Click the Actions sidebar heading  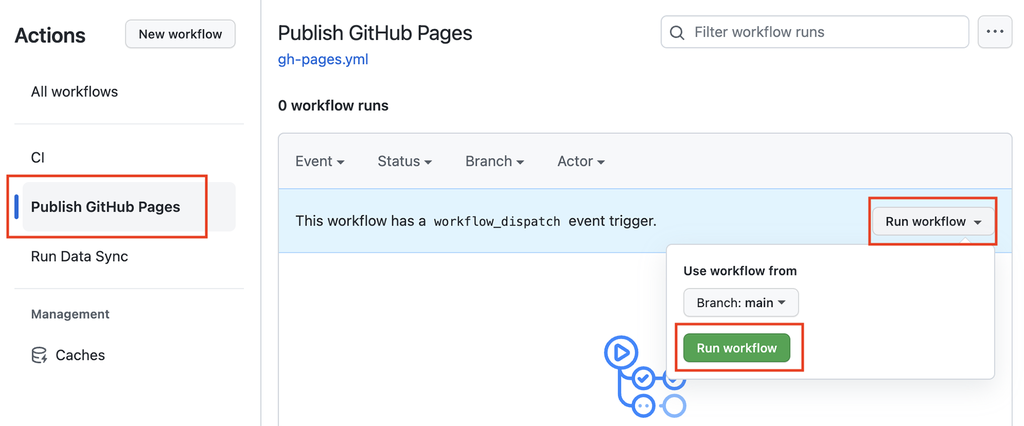point(50,35)
